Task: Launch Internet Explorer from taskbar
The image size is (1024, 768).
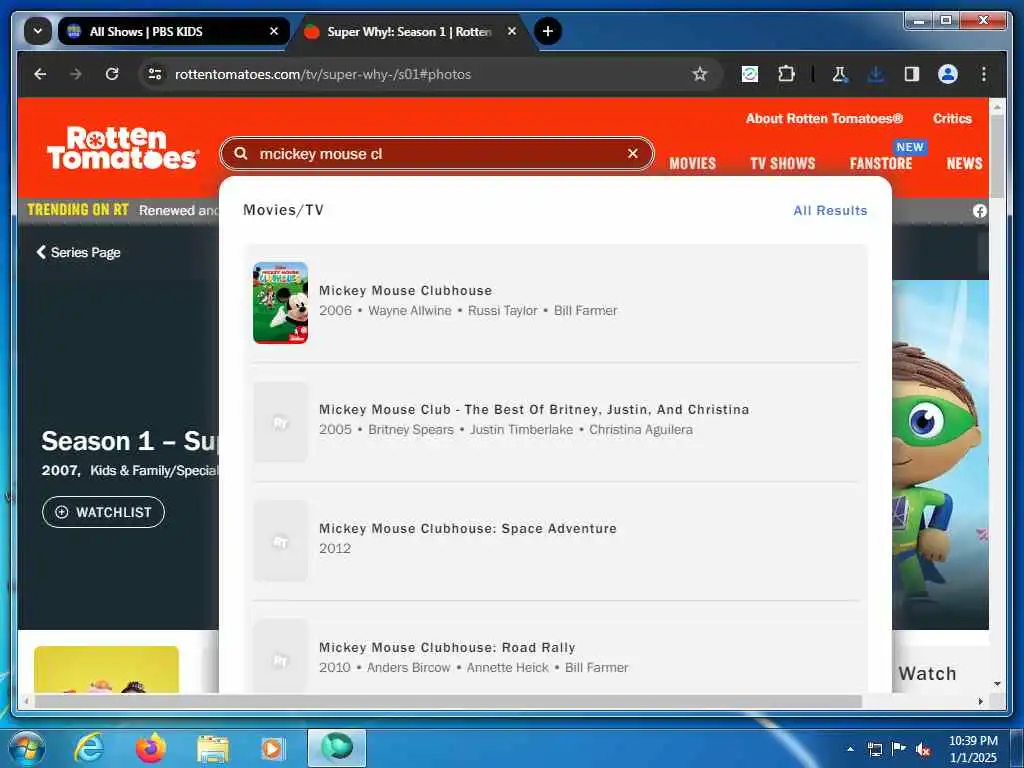Action: click(x=89, y=748)
